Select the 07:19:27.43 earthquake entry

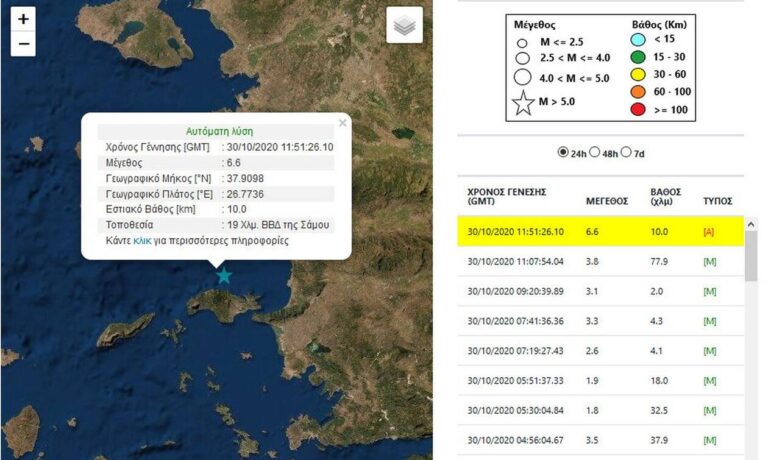[600, 351]
